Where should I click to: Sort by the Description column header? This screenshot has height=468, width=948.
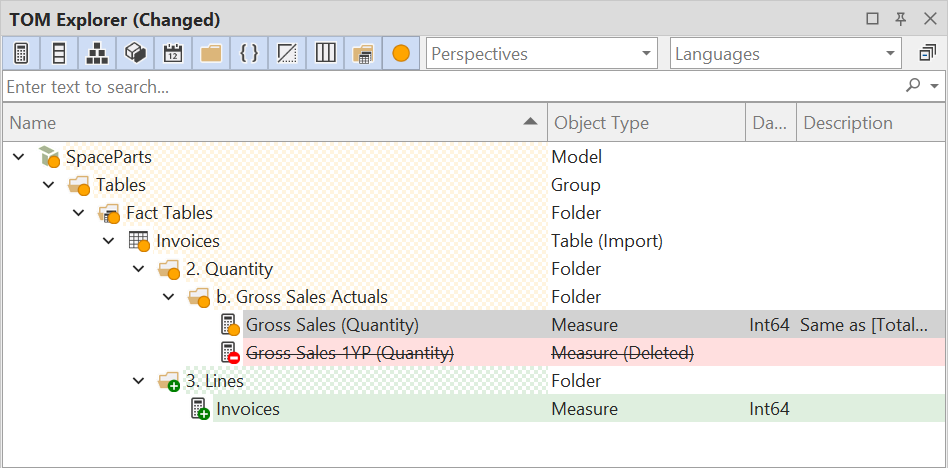871,123
